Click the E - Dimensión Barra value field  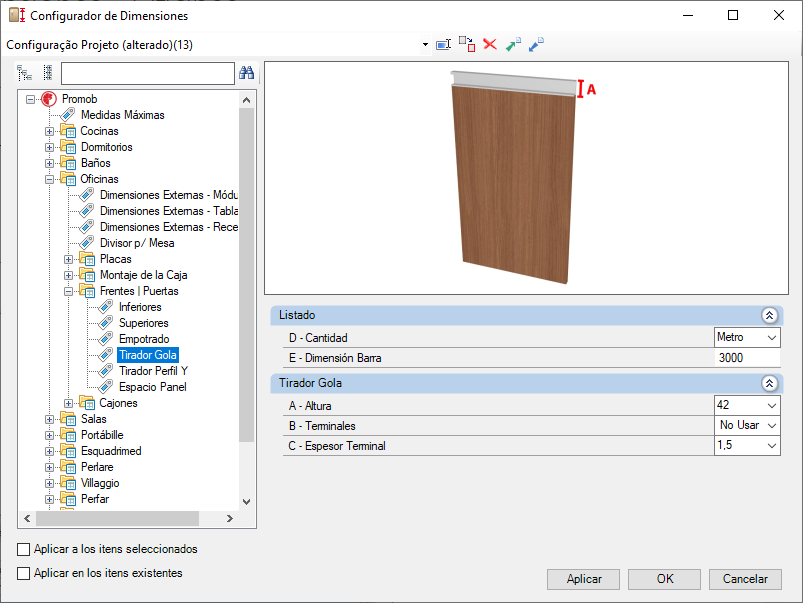pos(747,358)
